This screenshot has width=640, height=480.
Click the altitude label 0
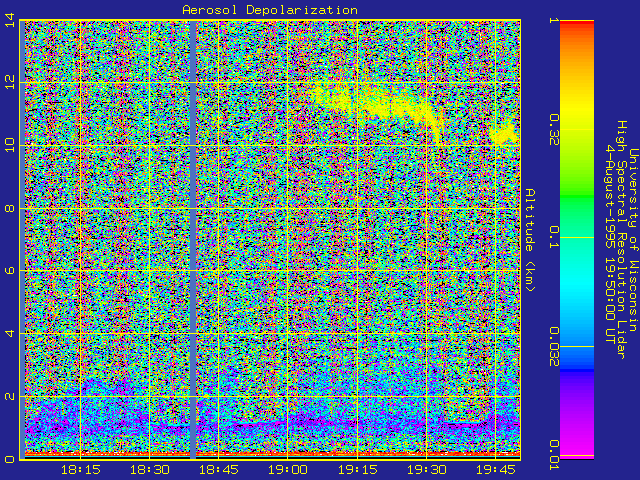(10, 459)
